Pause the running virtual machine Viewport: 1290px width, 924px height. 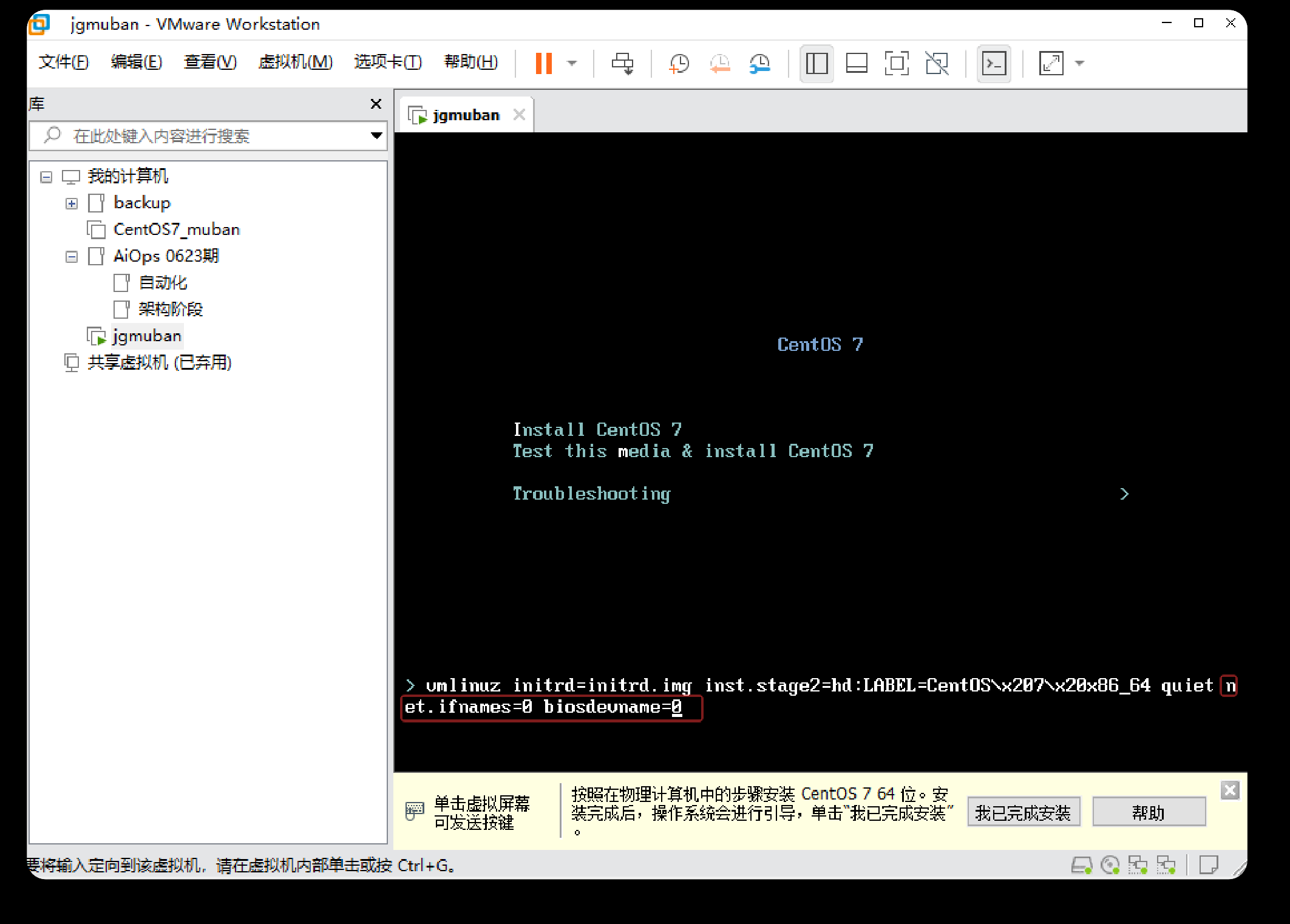click(543, 63)
